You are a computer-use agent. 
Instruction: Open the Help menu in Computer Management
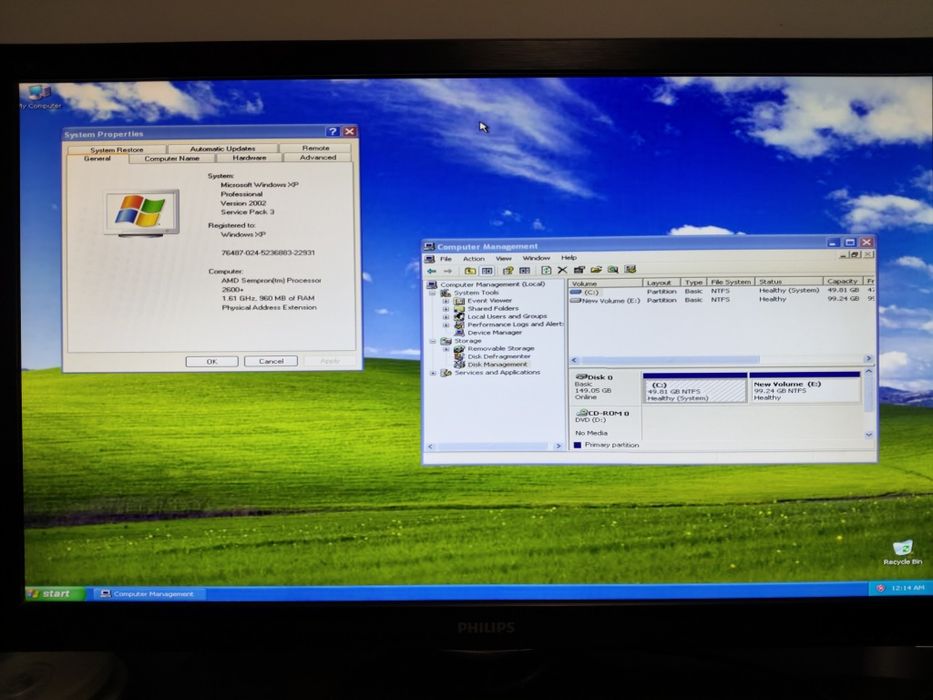569,258
